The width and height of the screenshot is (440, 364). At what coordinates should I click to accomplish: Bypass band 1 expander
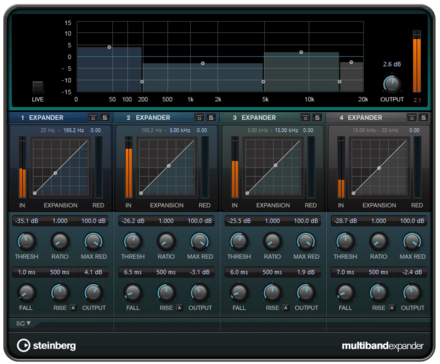click(x=93, y=118)
